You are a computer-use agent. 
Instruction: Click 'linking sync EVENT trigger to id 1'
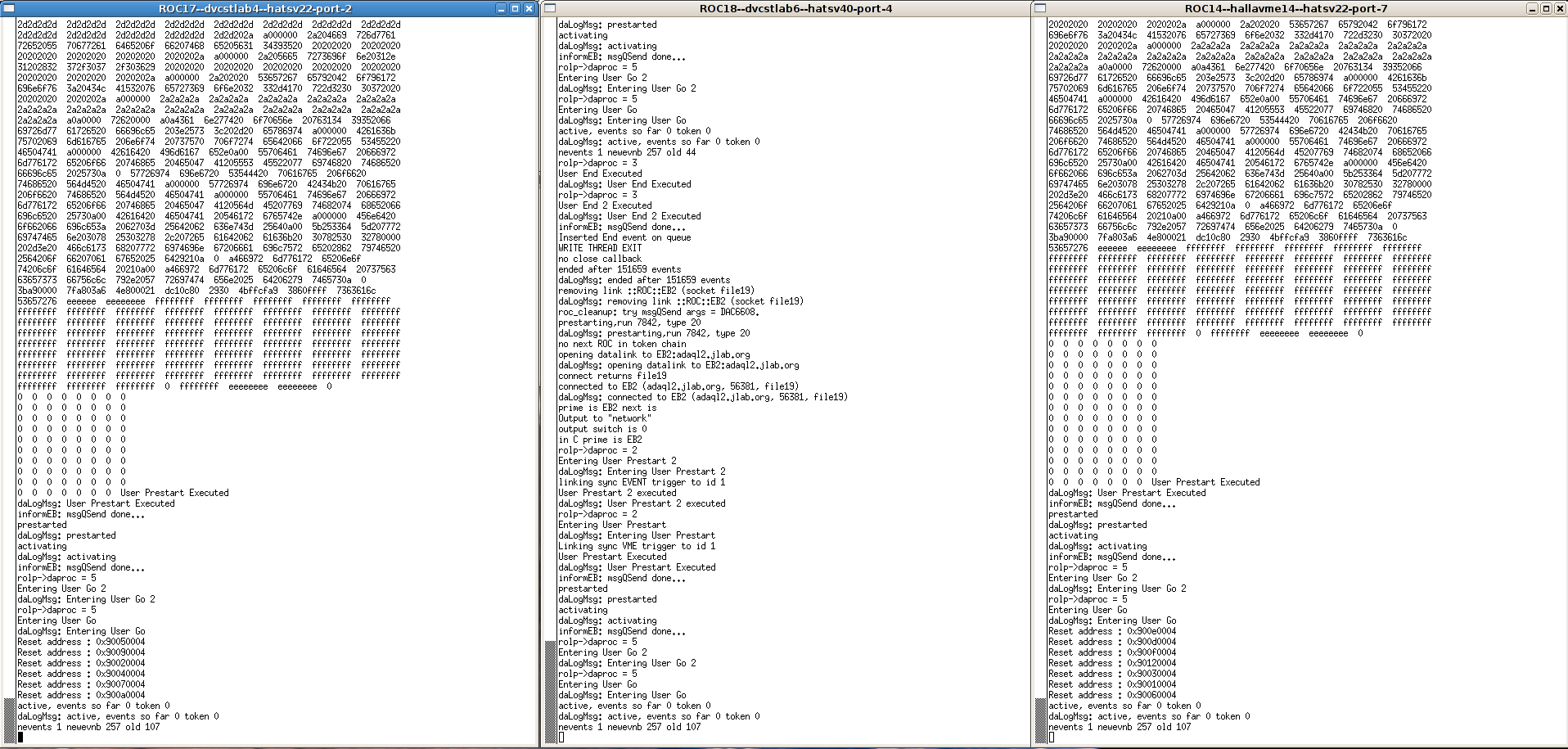tap(642, 482)
